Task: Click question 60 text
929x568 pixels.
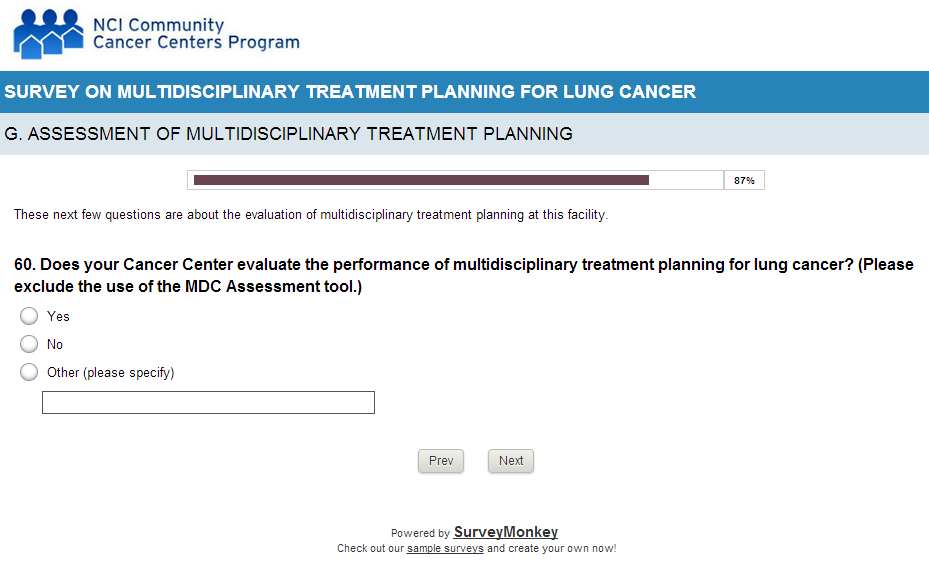Action: tap(463, 275)
